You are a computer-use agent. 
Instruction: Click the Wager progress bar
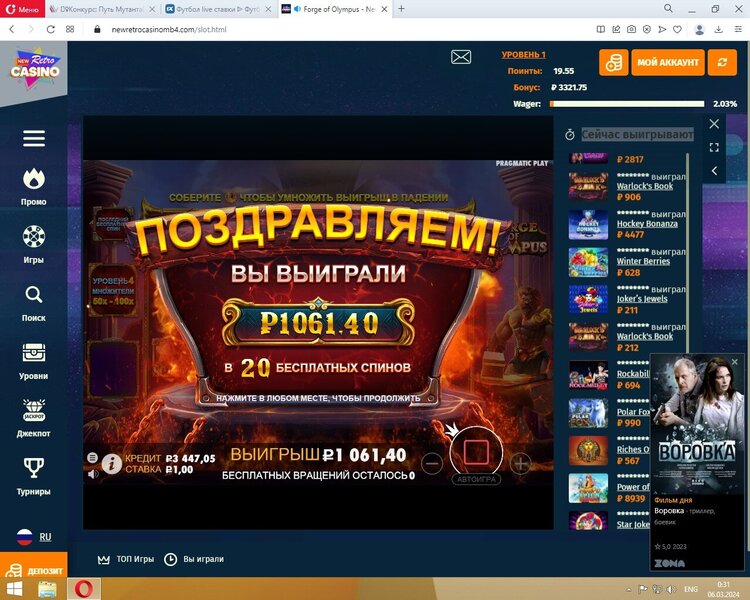(x=627, y=104)
